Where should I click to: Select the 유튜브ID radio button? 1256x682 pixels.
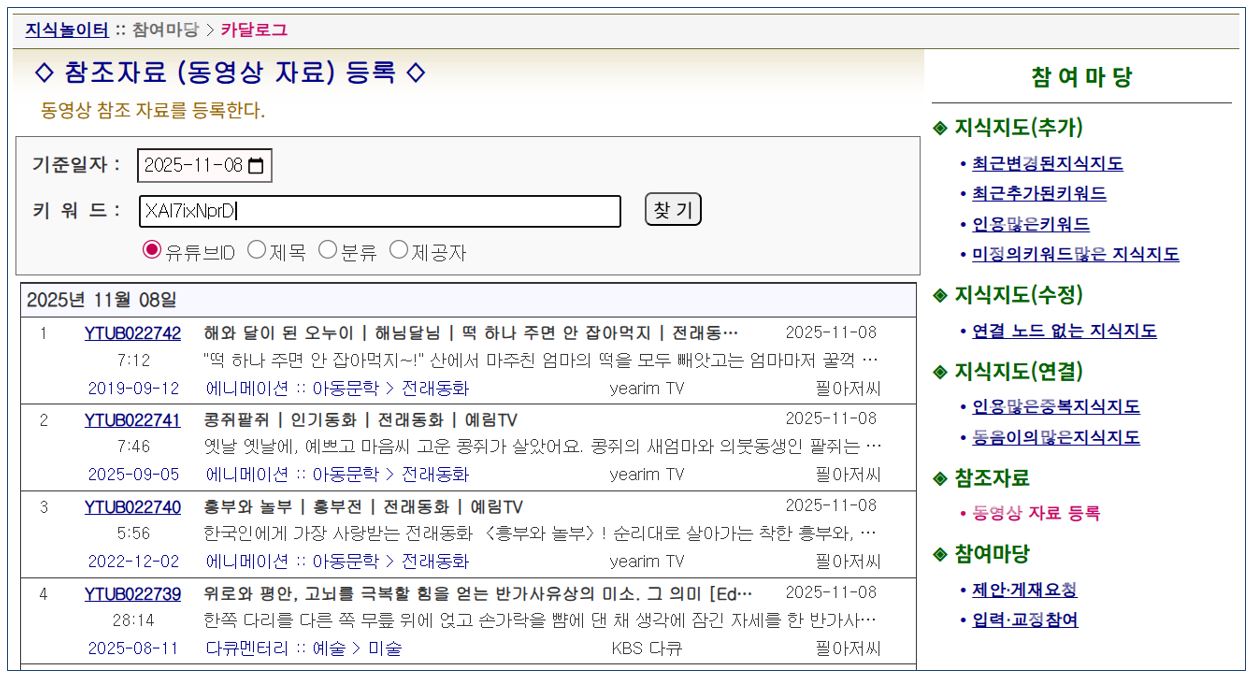coord(152,250)
